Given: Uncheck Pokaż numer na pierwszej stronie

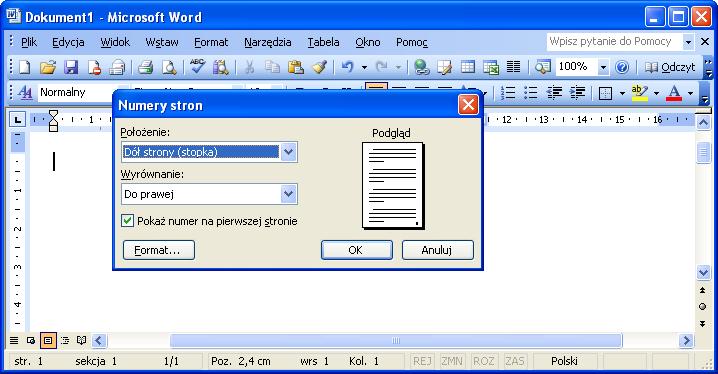Looking at the screenshot, I should [x=127, y=221].
